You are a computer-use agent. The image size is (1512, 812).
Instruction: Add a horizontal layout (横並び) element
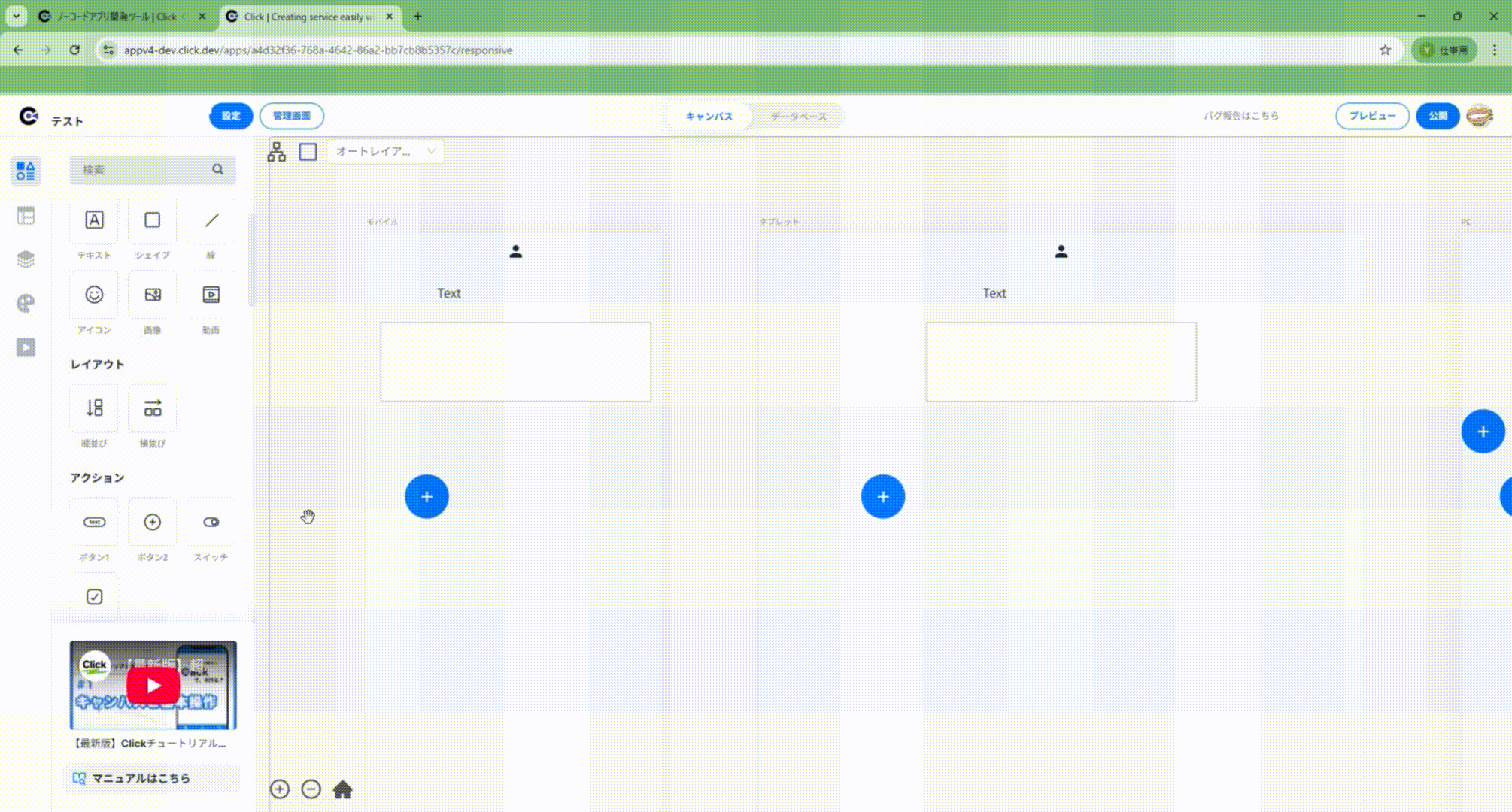pyautogui.click(x=153, y=408)
